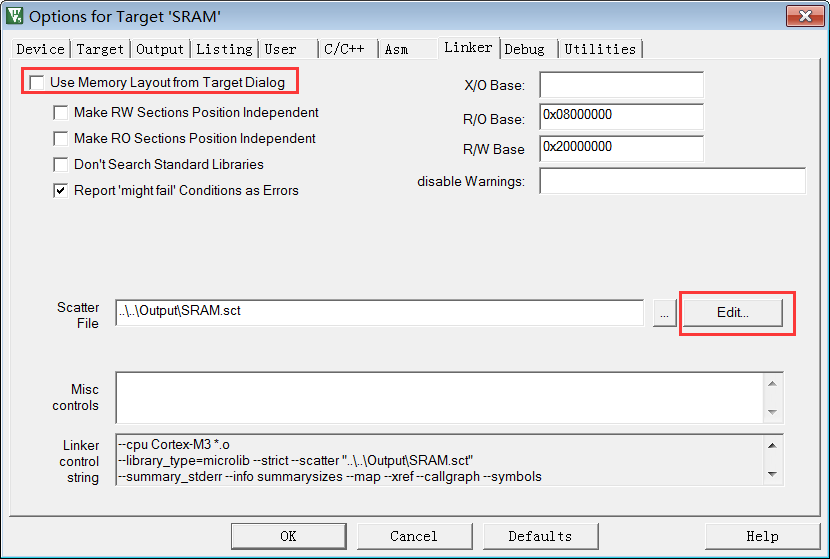This screenshot has height=559, width=830.
Task: Focus the disable Warnings input field
Action: coord(672,181)
